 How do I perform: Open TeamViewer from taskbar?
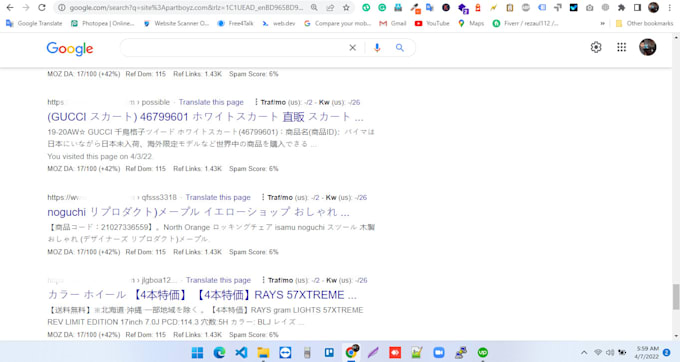click(x=285, y=352)
